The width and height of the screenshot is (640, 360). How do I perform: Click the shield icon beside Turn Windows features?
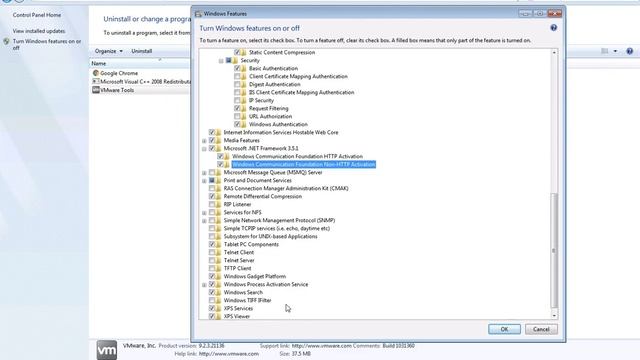[x=6, y=42]
